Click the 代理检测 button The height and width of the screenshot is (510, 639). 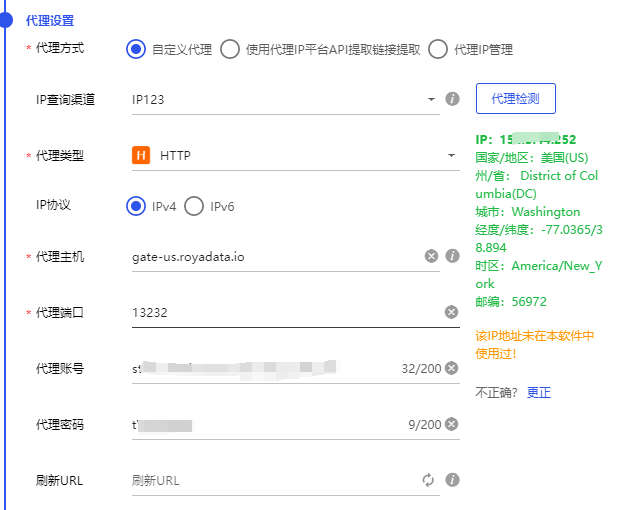[515, 98]
